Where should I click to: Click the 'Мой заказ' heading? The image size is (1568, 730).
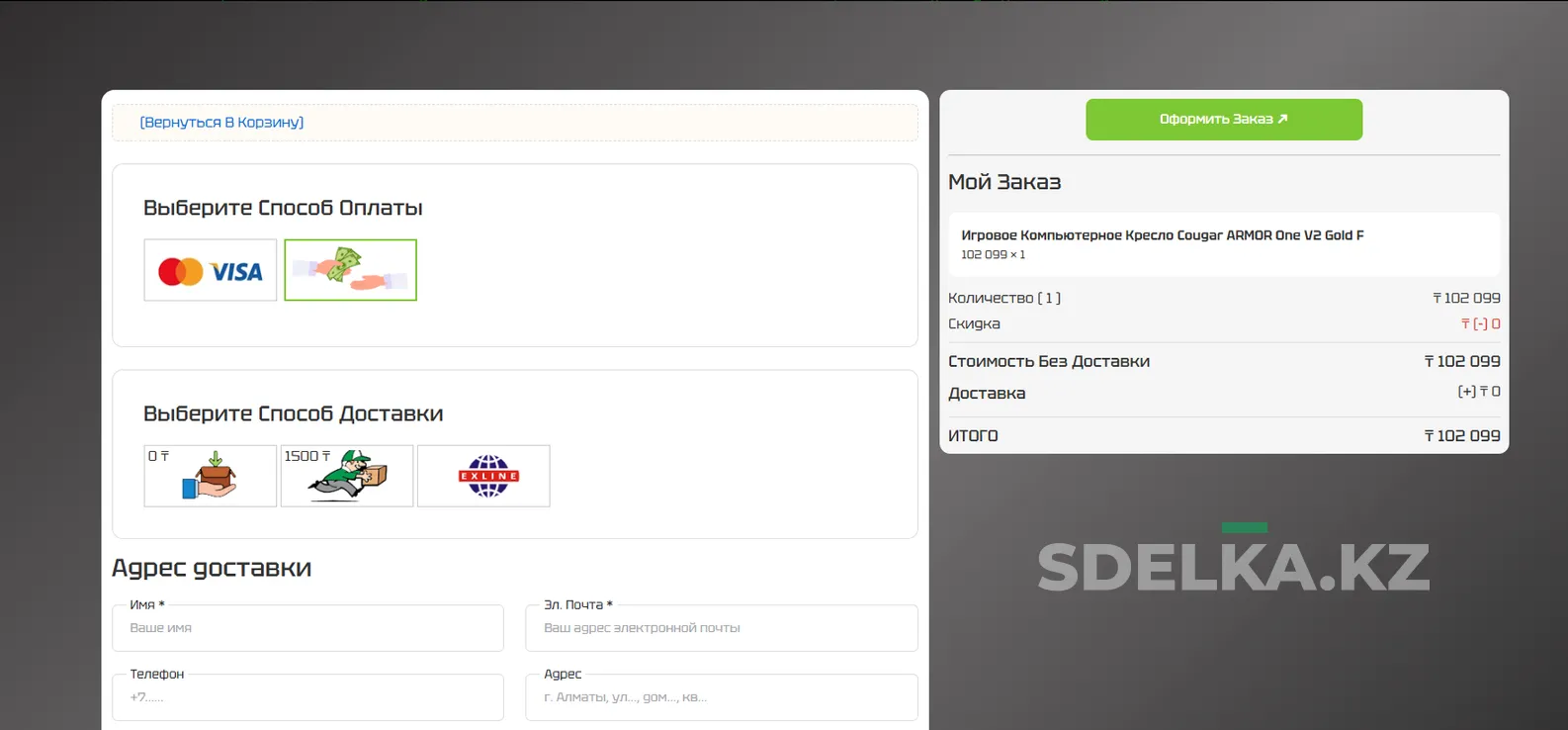[x=1003, y=182]
